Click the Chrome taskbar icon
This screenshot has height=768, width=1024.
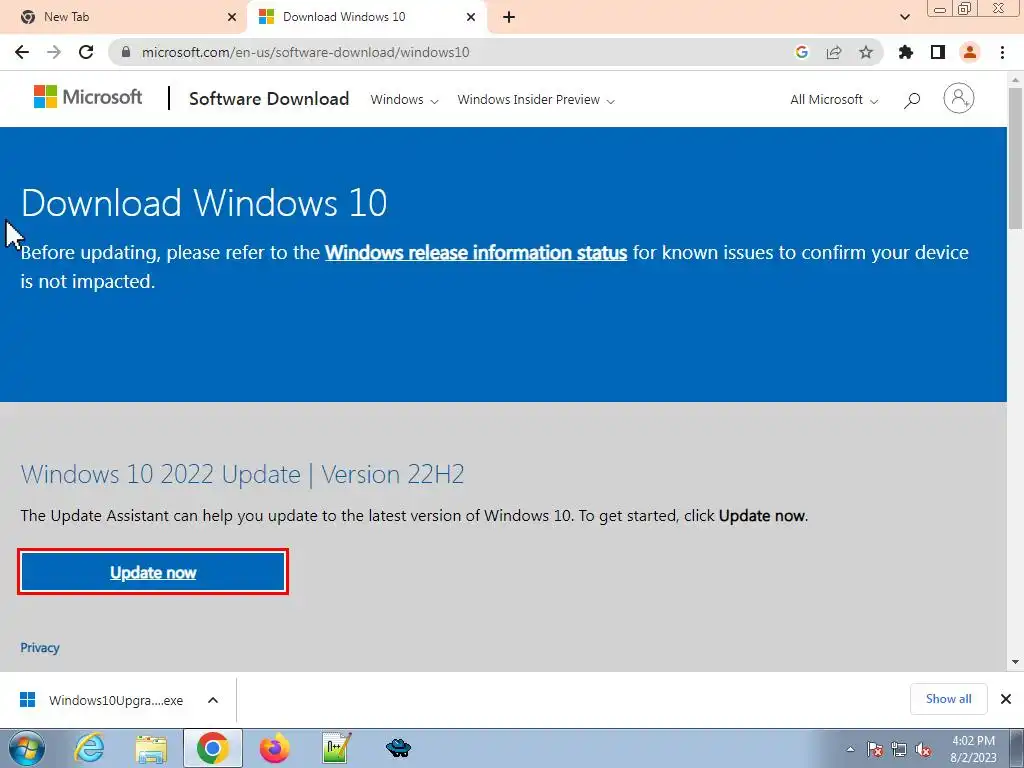point(212,748)
